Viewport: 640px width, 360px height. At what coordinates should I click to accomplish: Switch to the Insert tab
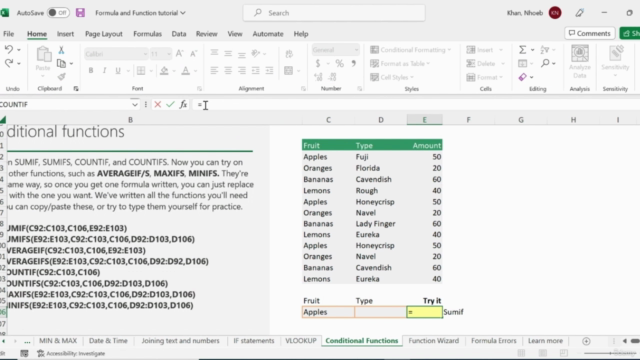pyautogui.click(x=65, y=34)
